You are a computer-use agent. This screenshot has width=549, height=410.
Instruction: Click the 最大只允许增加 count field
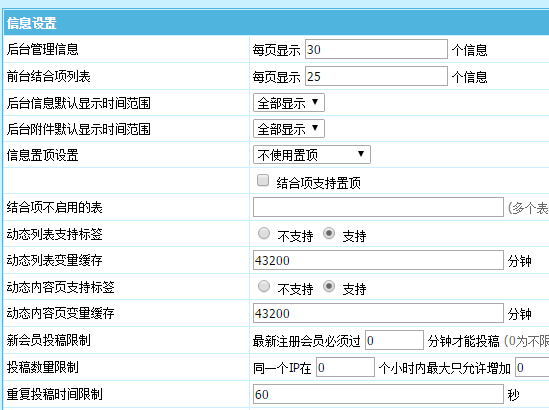(x=532, y=367)
